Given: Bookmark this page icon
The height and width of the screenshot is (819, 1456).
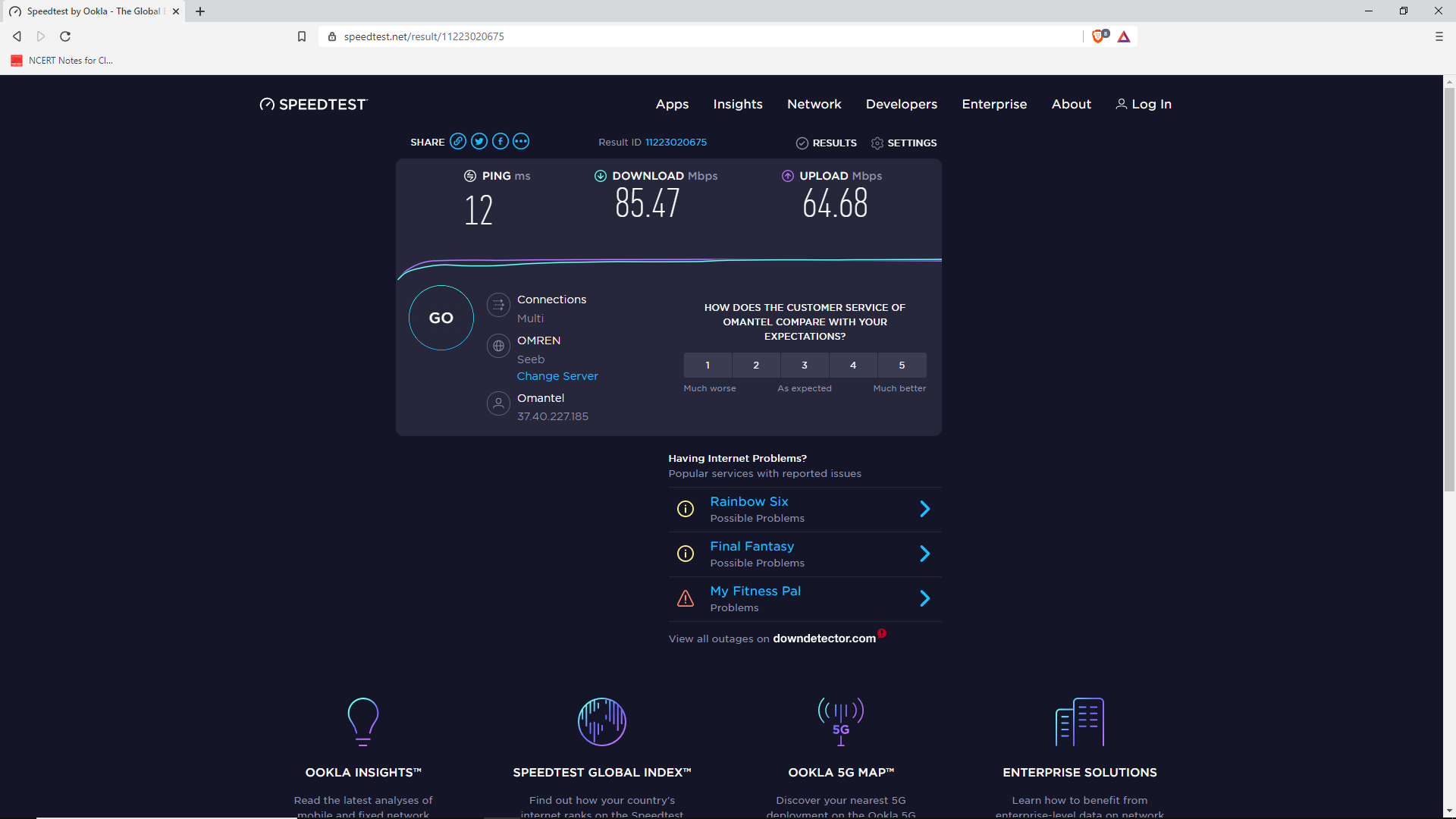Looking at the screenshot, I should coord(302,36).
